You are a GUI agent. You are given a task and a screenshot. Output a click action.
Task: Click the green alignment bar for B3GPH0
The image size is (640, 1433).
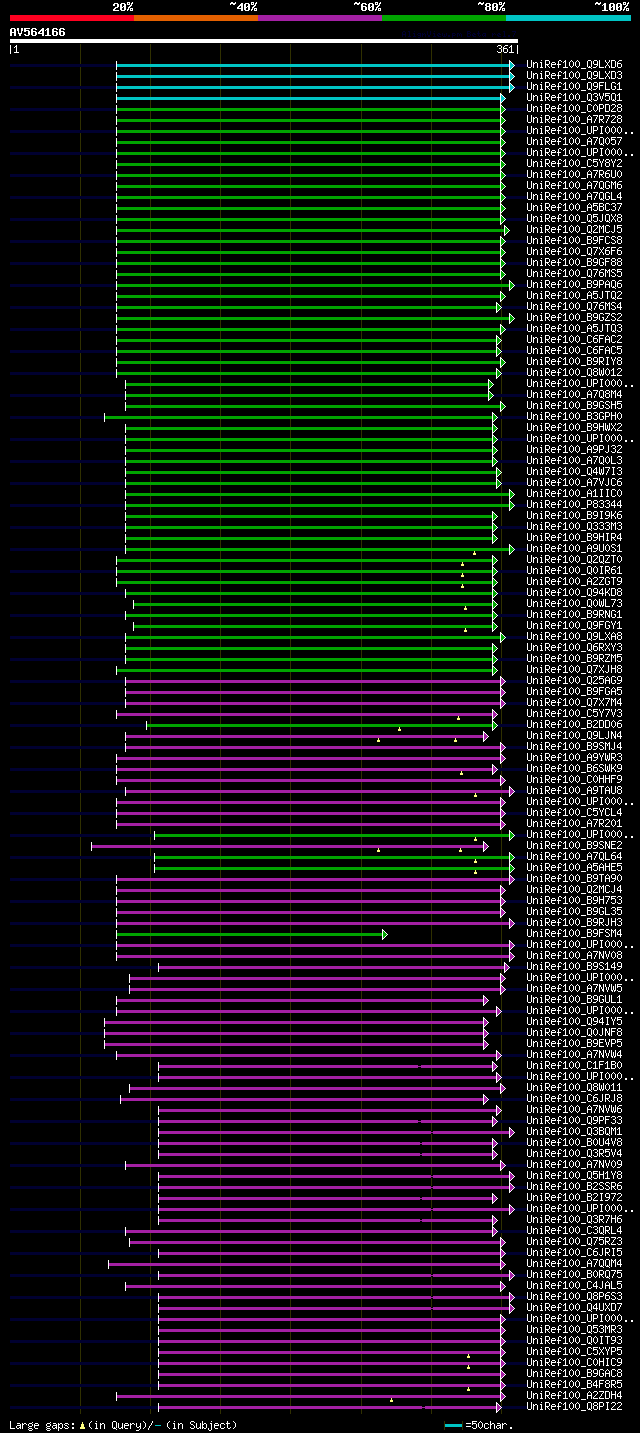click(299, 417)
